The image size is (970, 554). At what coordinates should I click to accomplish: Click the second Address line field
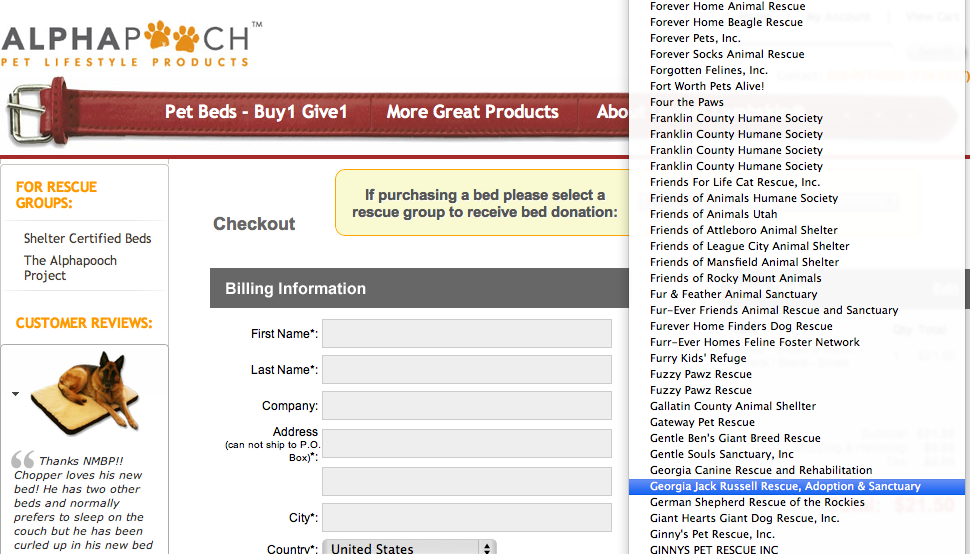pyautogui.click(x=467, y=481)
